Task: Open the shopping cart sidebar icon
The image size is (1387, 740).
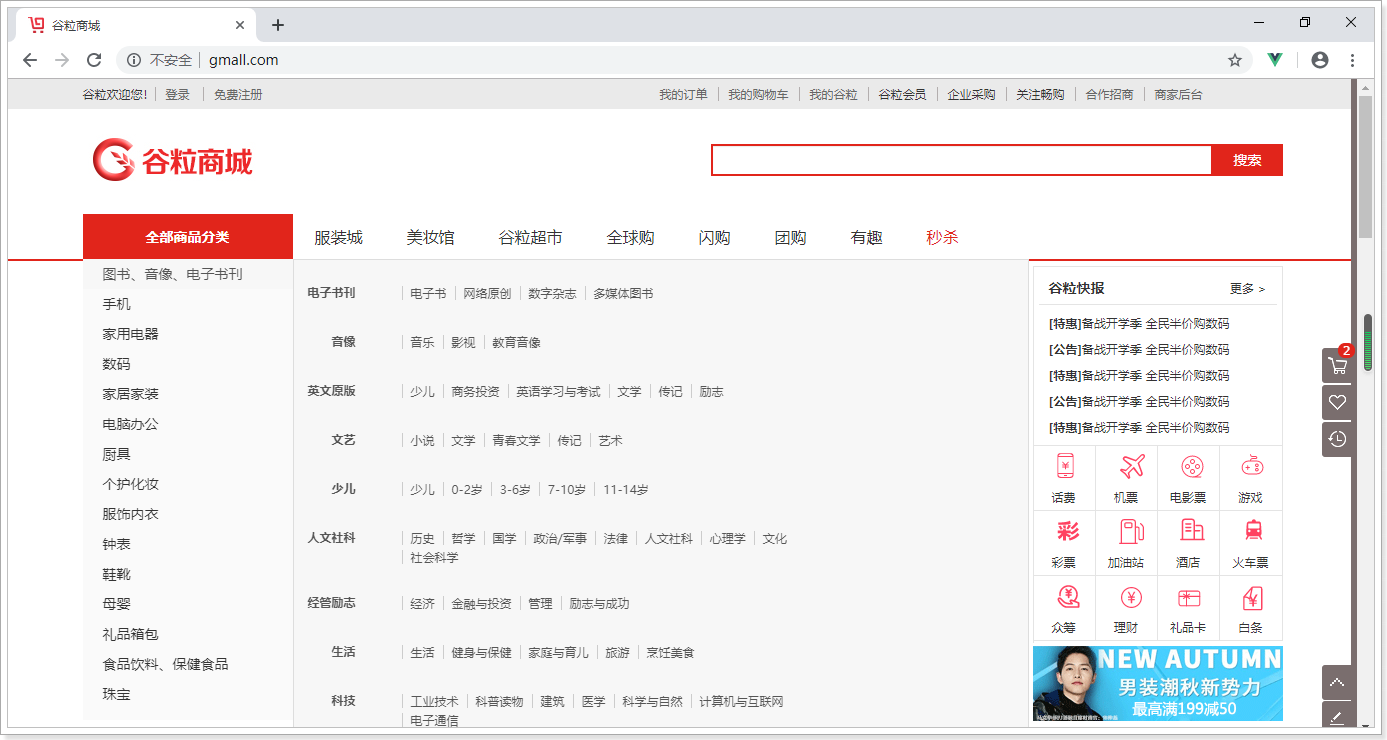Action: [x=1337, y=366]
